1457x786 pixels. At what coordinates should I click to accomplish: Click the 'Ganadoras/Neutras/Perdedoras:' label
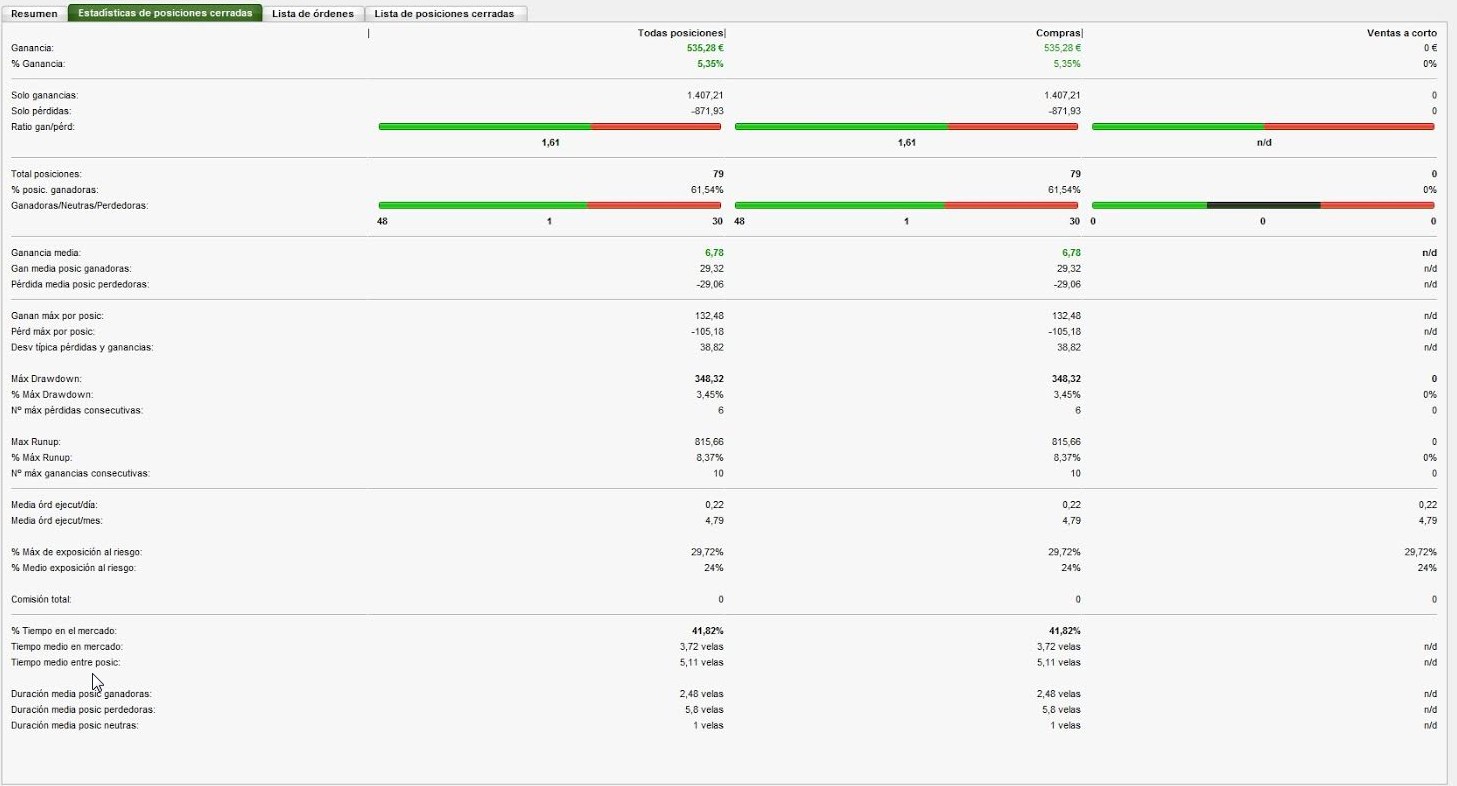[79, 206]
